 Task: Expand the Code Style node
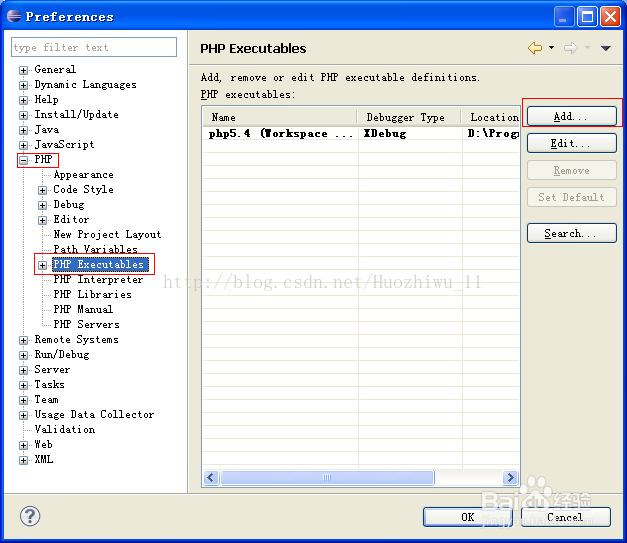click(42, 190)
